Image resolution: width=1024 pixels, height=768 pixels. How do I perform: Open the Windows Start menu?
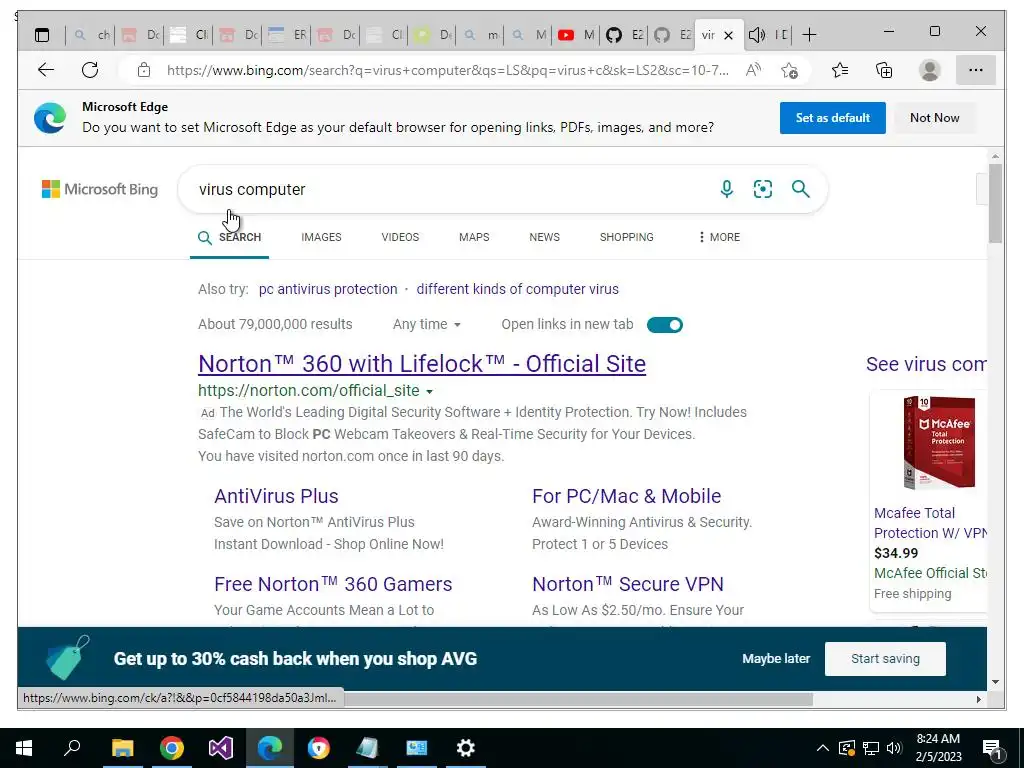point(24,748)
